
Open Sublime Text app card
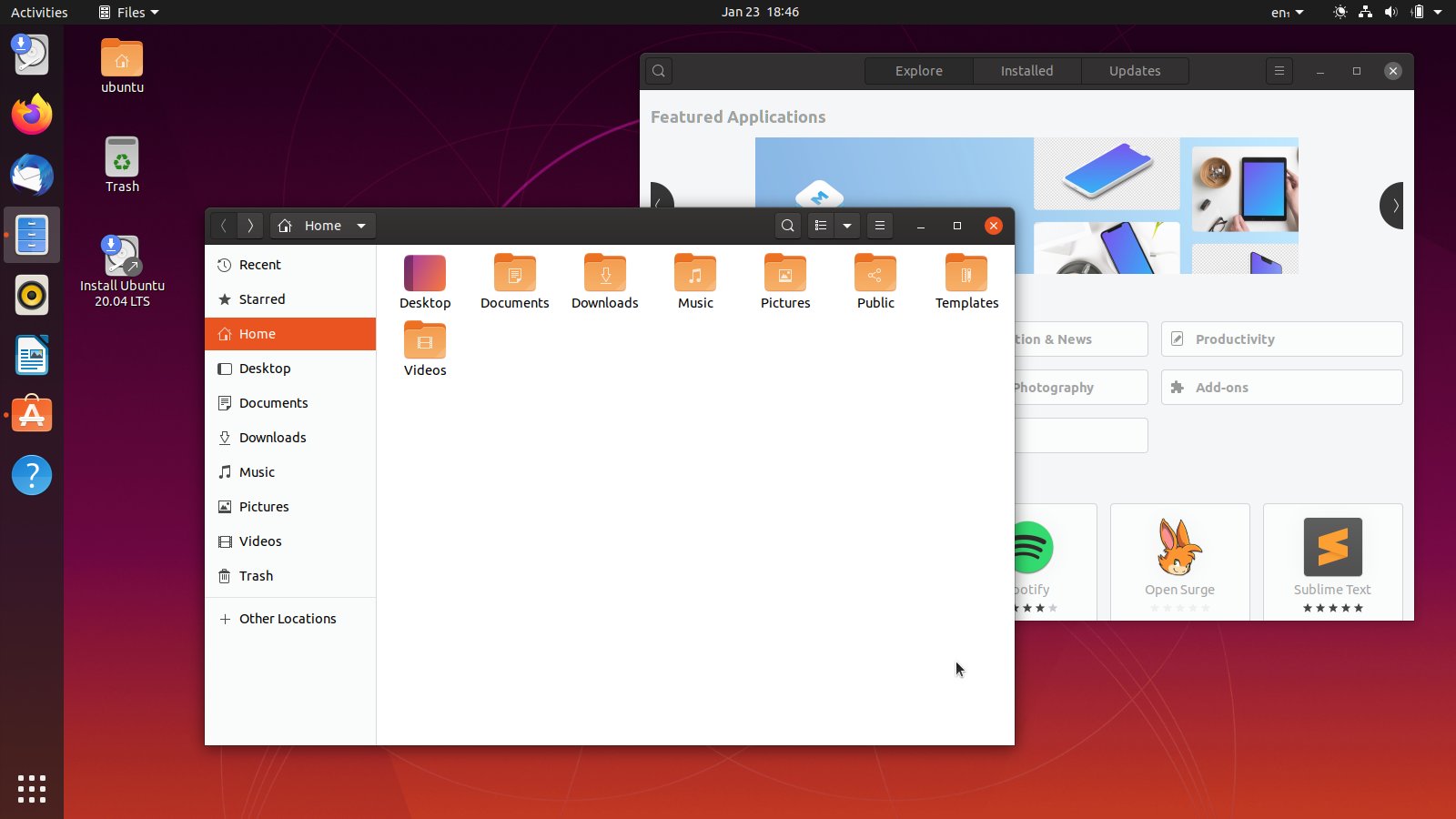pyautogui.click(x=1332, y=562)
